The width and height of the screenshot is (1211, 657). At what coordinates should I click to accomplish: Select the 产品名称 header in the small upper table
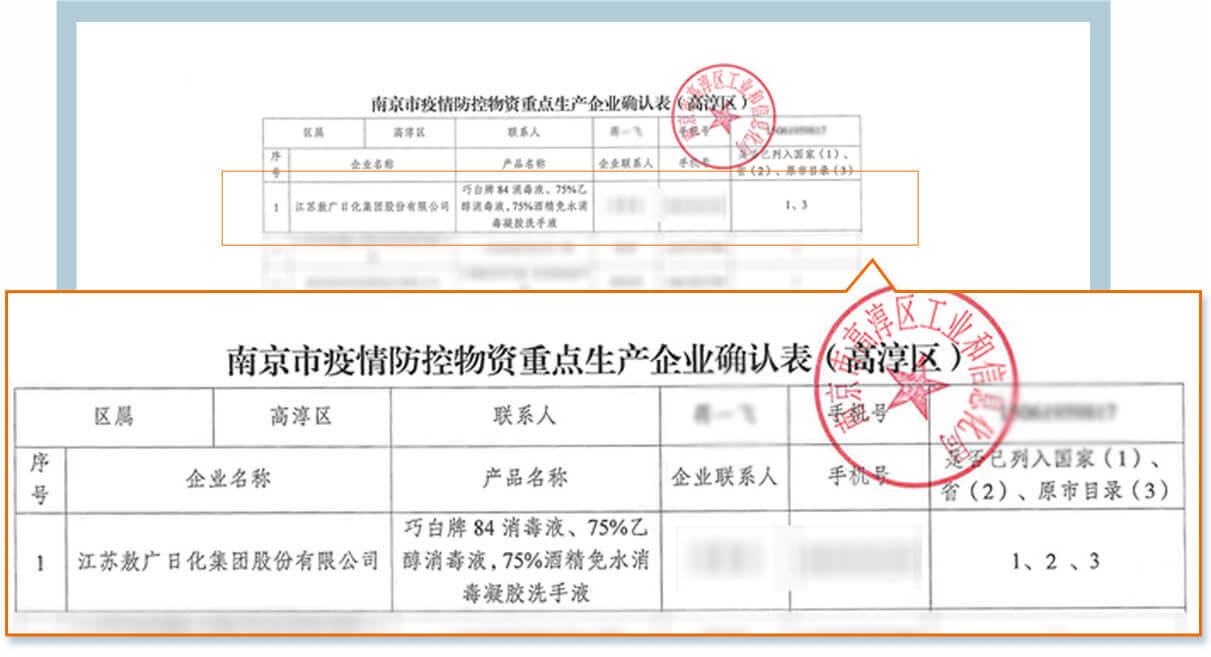524,163
